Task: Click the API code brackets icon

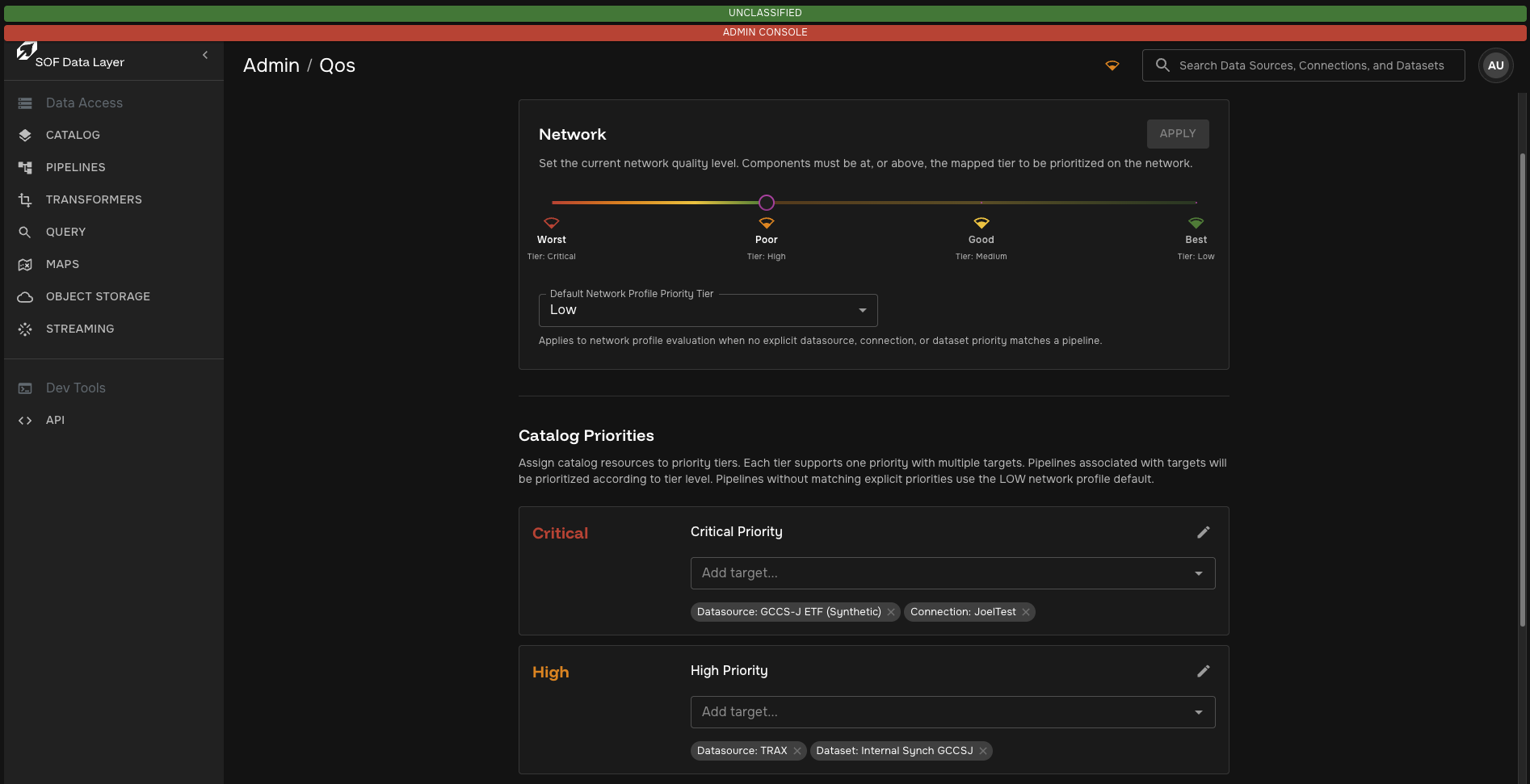Action: tap(25, 421)
